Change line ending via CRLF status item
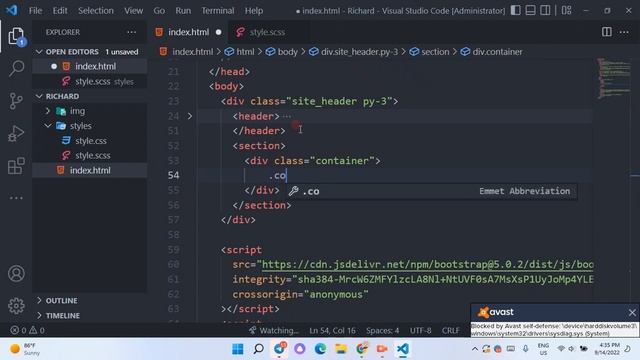 click(450, 330)
